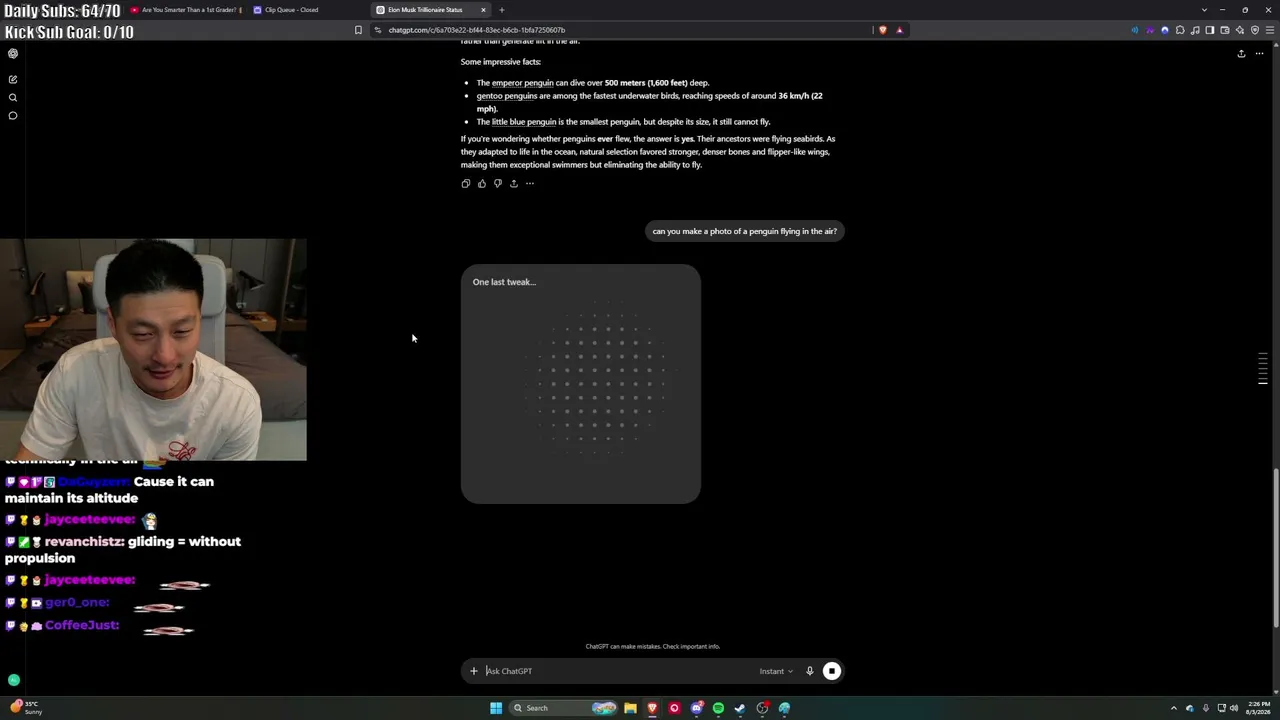Give a thumbs down to the response
The height and width of the screenshot is (720, 1280).
point(498,184)
